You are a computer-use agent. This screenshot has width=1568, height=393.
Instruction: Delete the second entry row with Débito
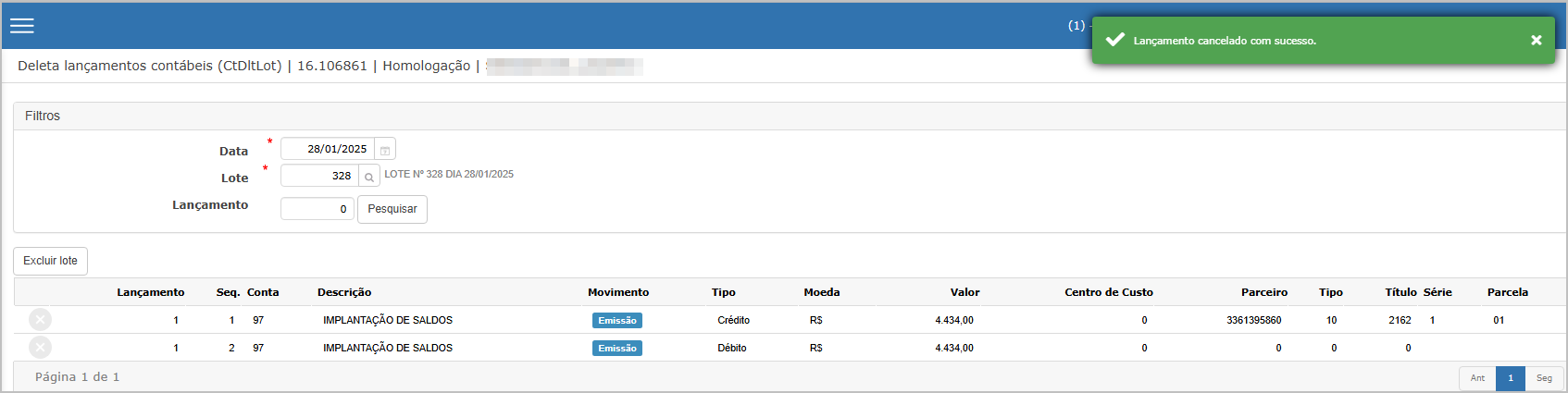click(40, 348)
